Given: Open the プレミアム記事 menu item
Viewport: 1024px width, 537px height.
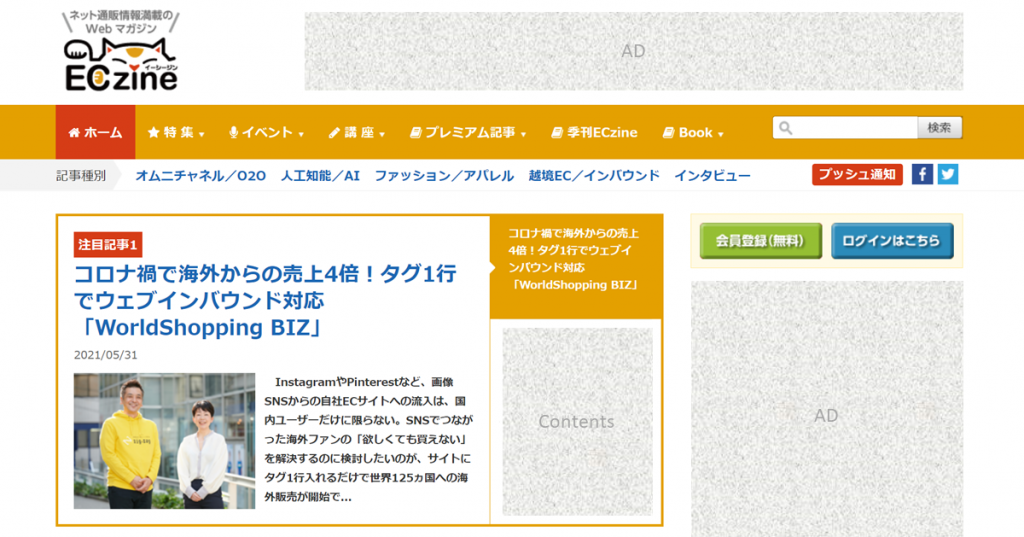Looking at the screenshot, I should [468, 133].
